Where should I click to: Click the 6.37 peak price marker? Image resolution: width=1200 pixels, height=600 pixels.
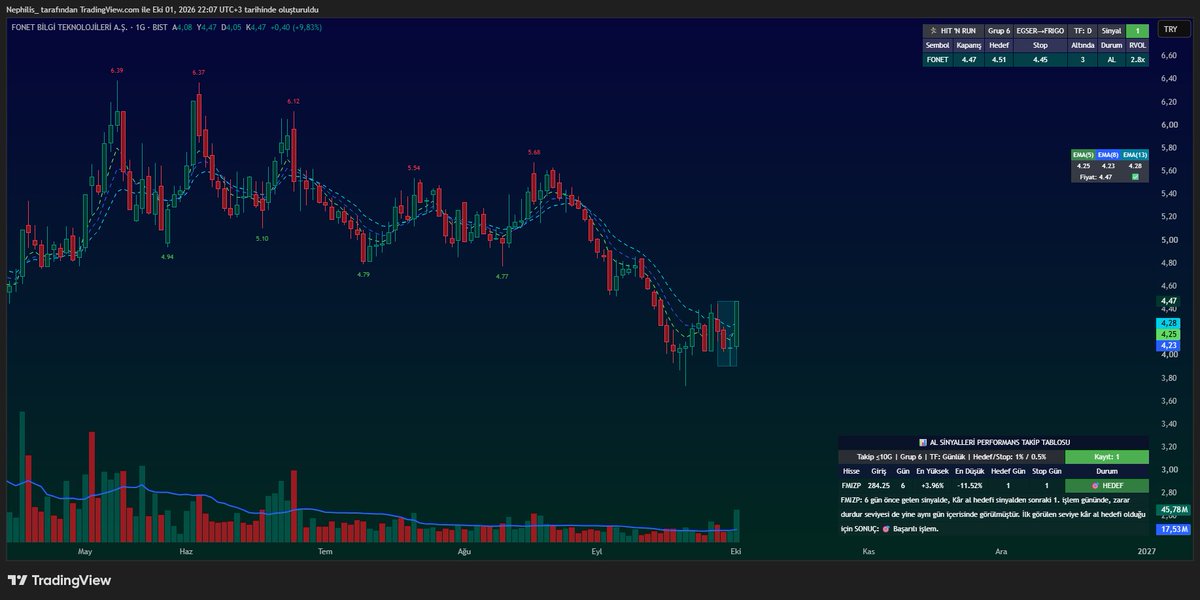pyautogui.click(x=198, y=73)
